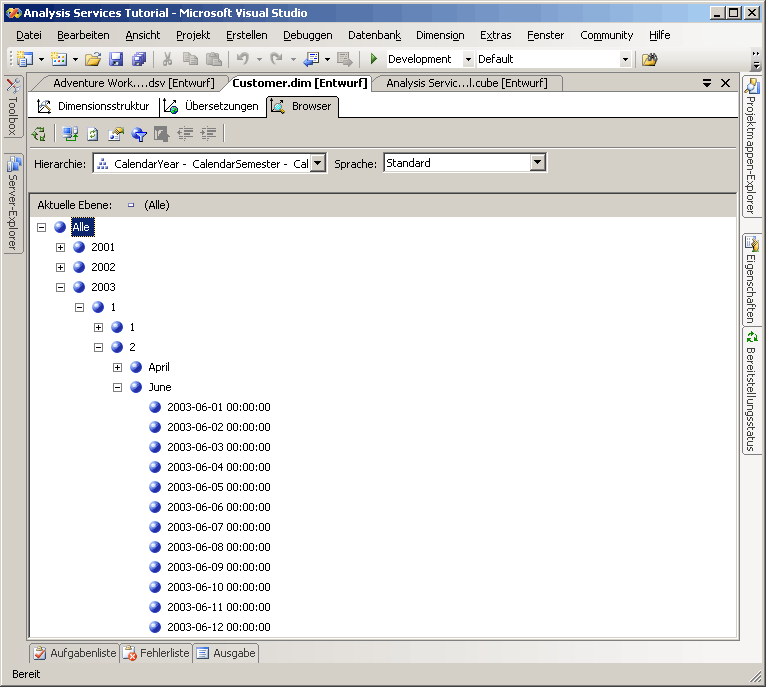
Task: Click the Process icon in browser toolbar
Action: click(x=38, y=134)
